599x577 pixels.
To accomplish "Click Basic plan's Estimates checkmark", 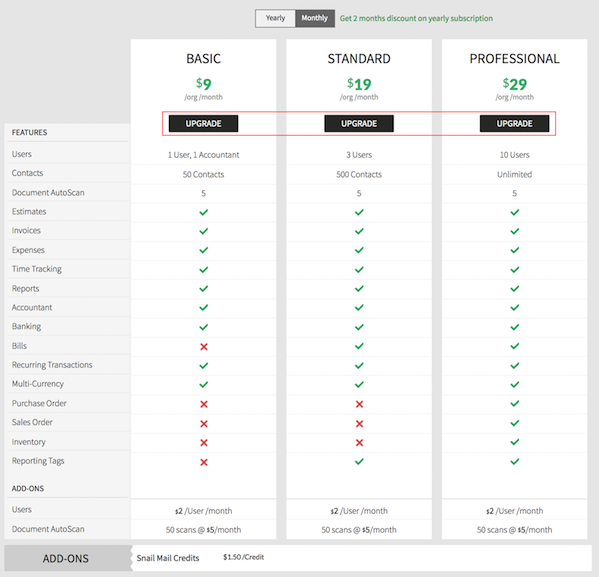I will click(204, 212).
